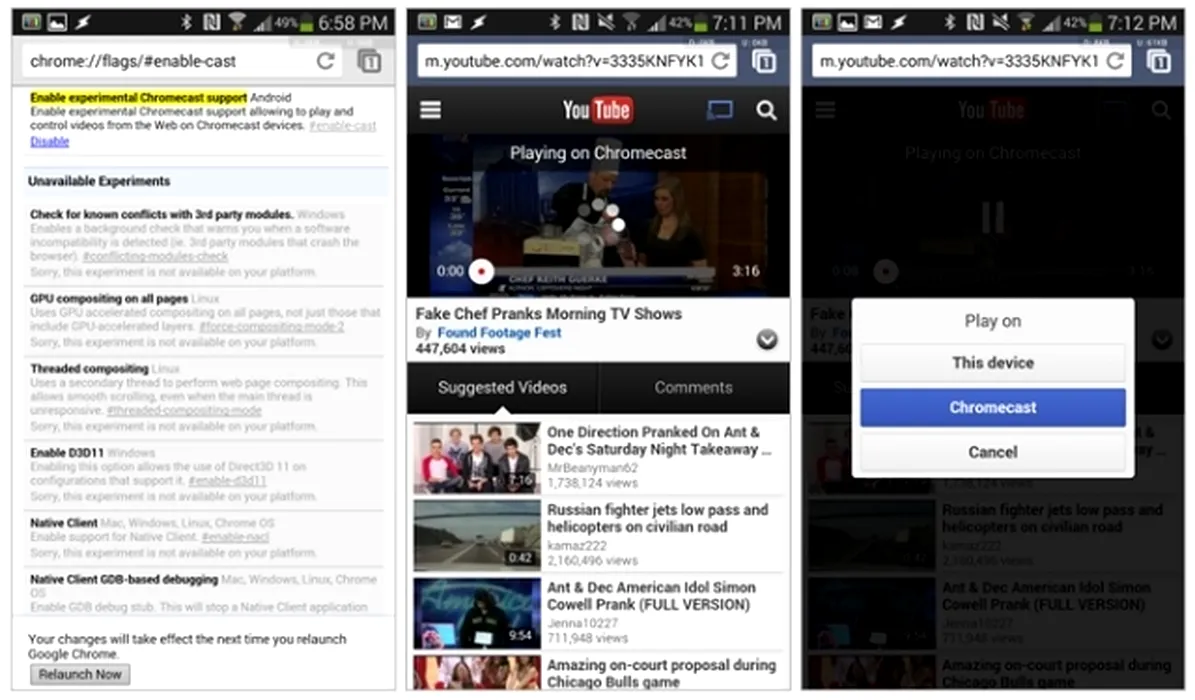Open the Found Footage Fest channel link
1195x700 pixels.
[499, 332]
